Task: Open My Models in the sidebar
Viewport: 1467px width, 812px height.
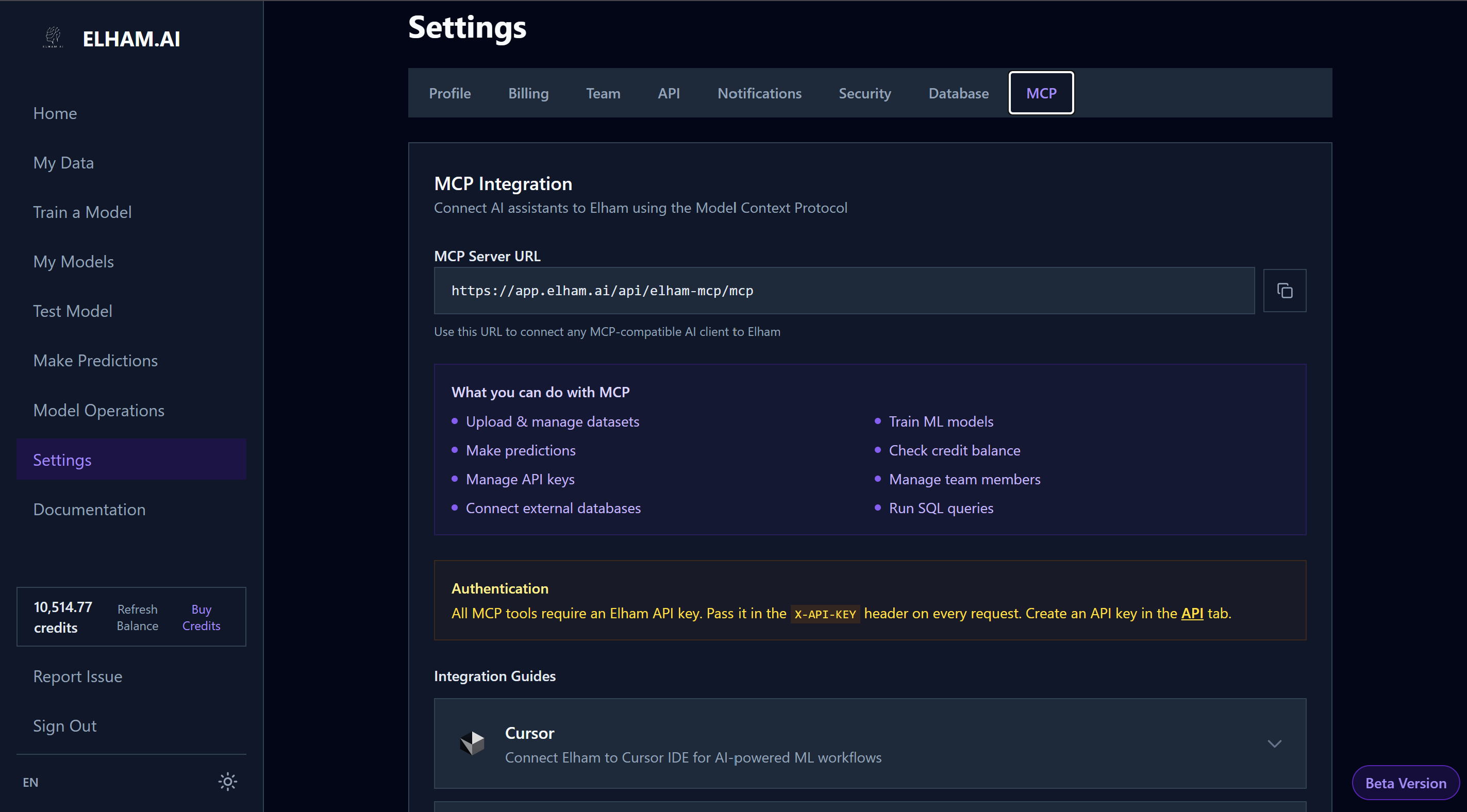Action: point(131,262)
